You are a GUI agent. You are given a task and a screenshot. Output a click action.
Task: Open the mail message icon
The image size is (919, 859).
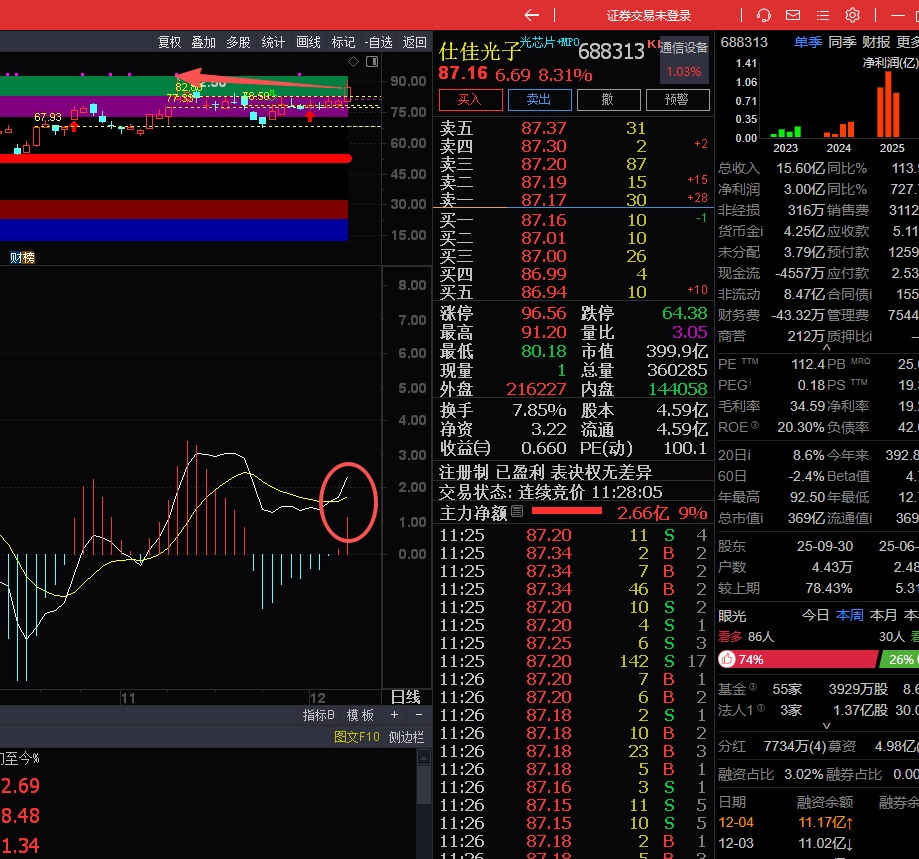pyautogui.click(x=793, y=15)
